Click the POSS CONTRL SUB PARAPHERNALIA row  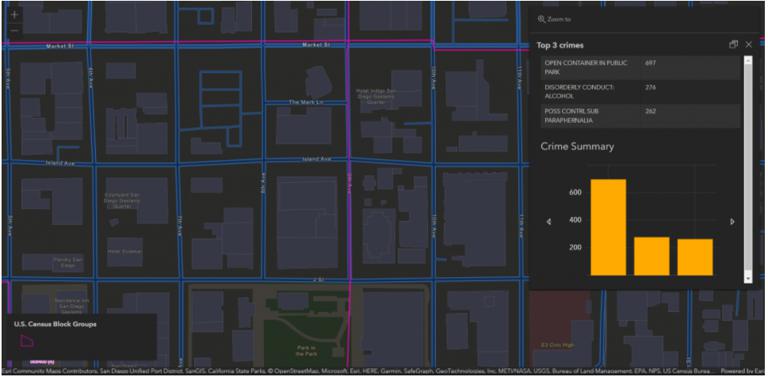pos(640,116)
